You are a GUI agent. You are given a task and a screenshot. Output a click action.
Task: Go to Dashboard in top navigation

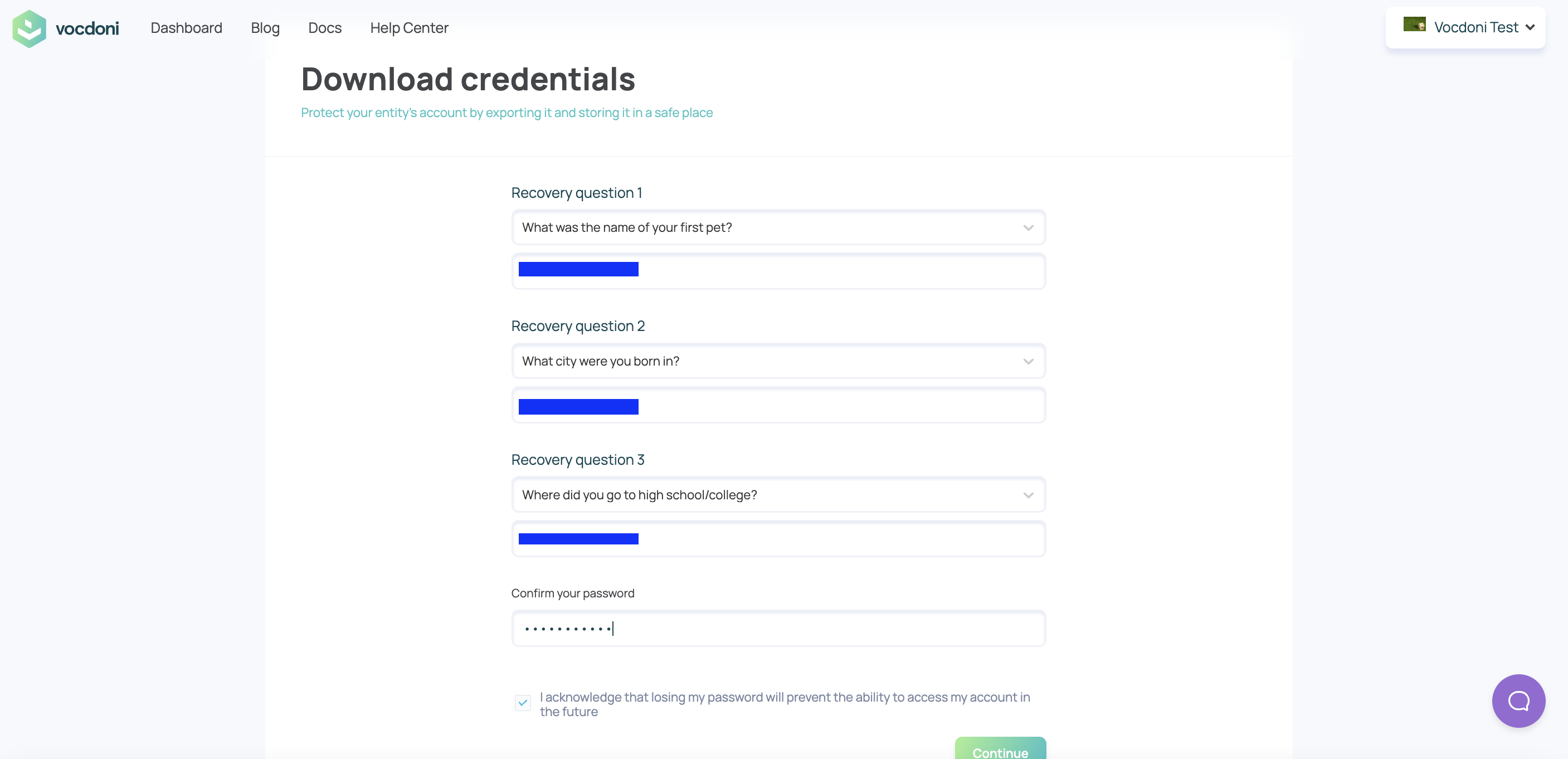tap(186, 28)
